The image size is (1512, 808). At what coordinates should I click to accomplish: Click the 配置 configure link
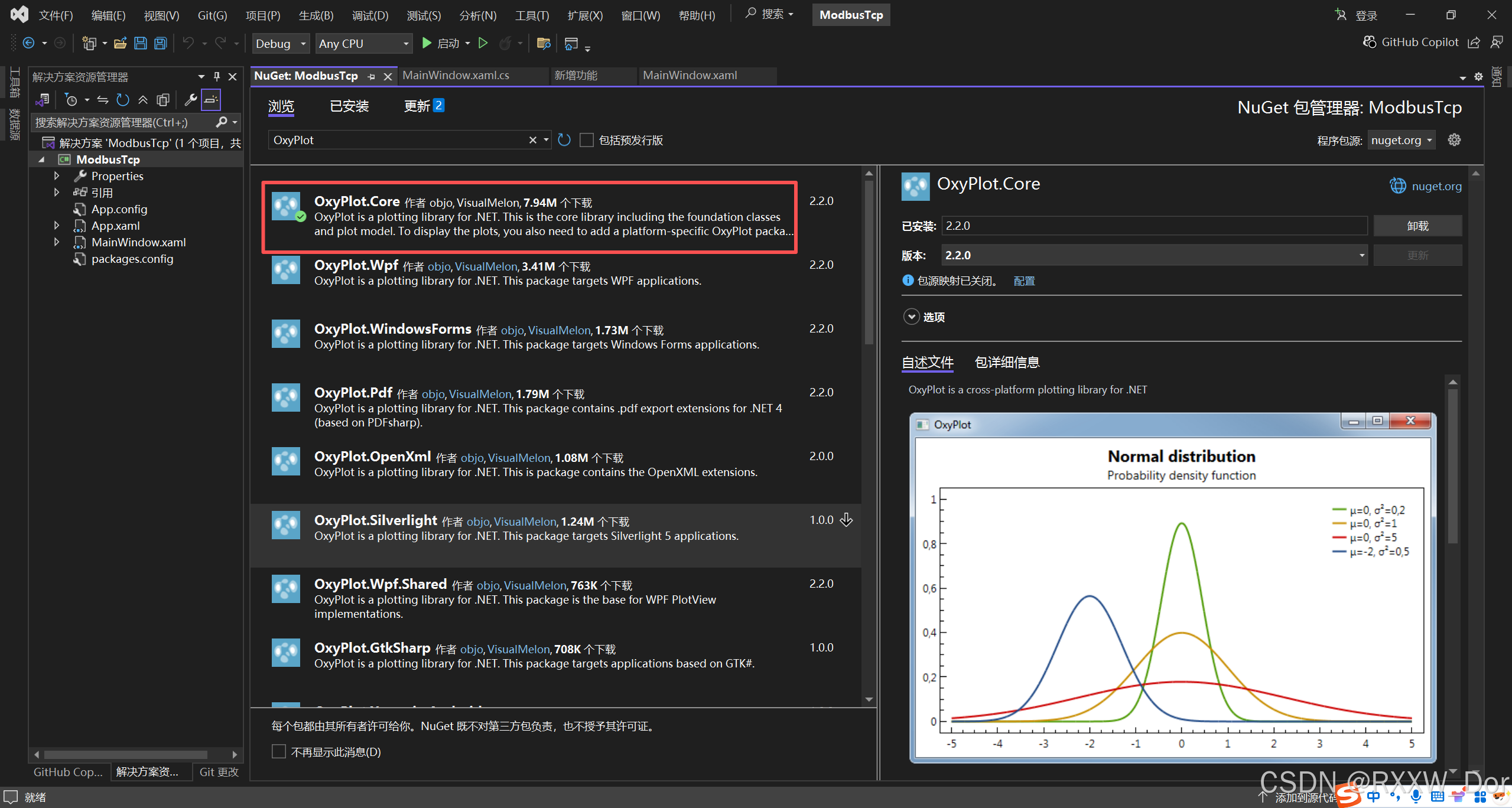pyautogui.click(x=1024, y=281)
